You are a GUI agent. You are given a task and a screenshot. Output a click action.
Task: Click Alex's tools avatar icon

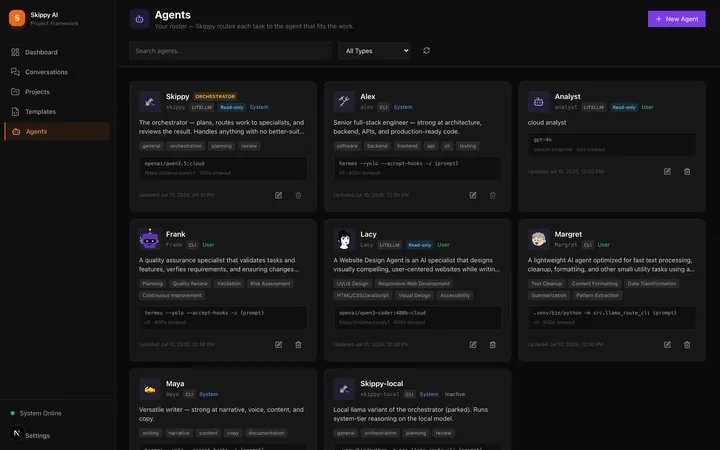pyautogui.click(x=344, y=101)
